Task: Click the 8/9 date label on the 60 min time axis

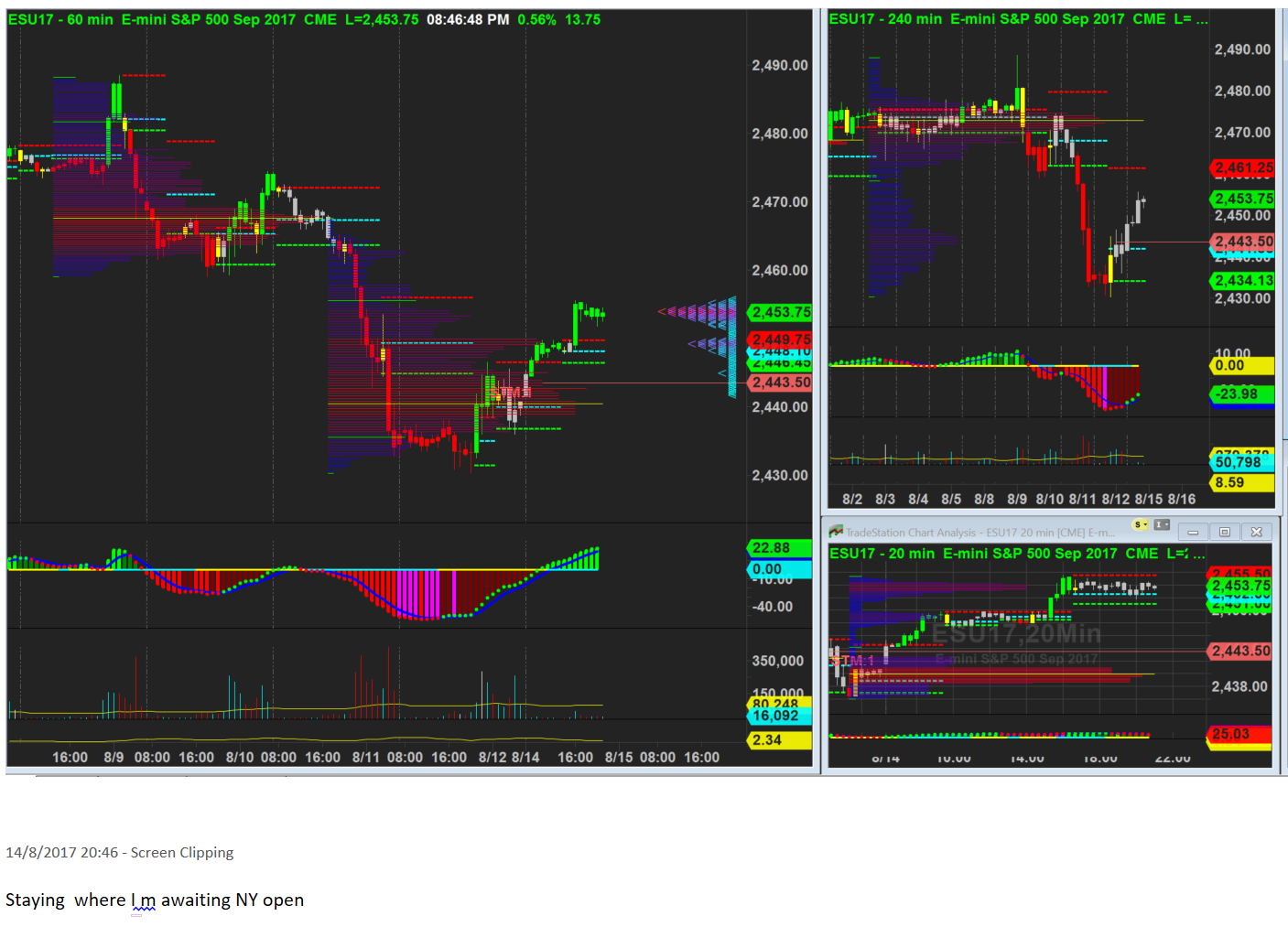Action: pyautogui.click(x=114, y=758)
